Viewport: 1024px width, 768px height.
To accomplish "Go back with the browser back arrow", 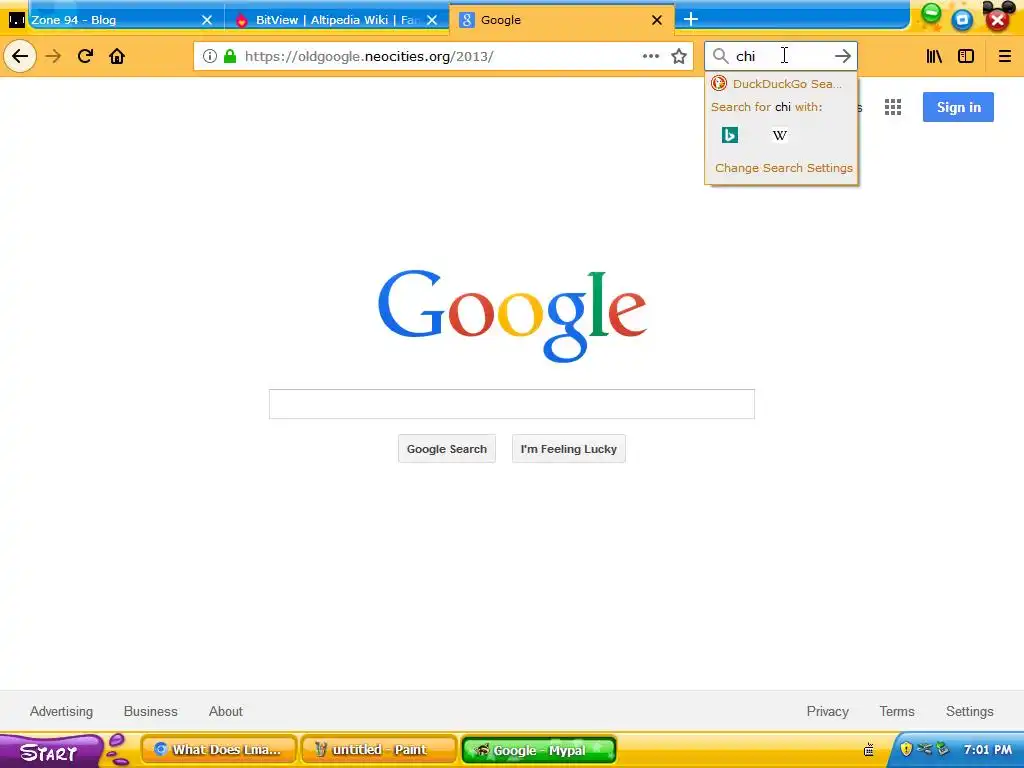I will (20, 56).
